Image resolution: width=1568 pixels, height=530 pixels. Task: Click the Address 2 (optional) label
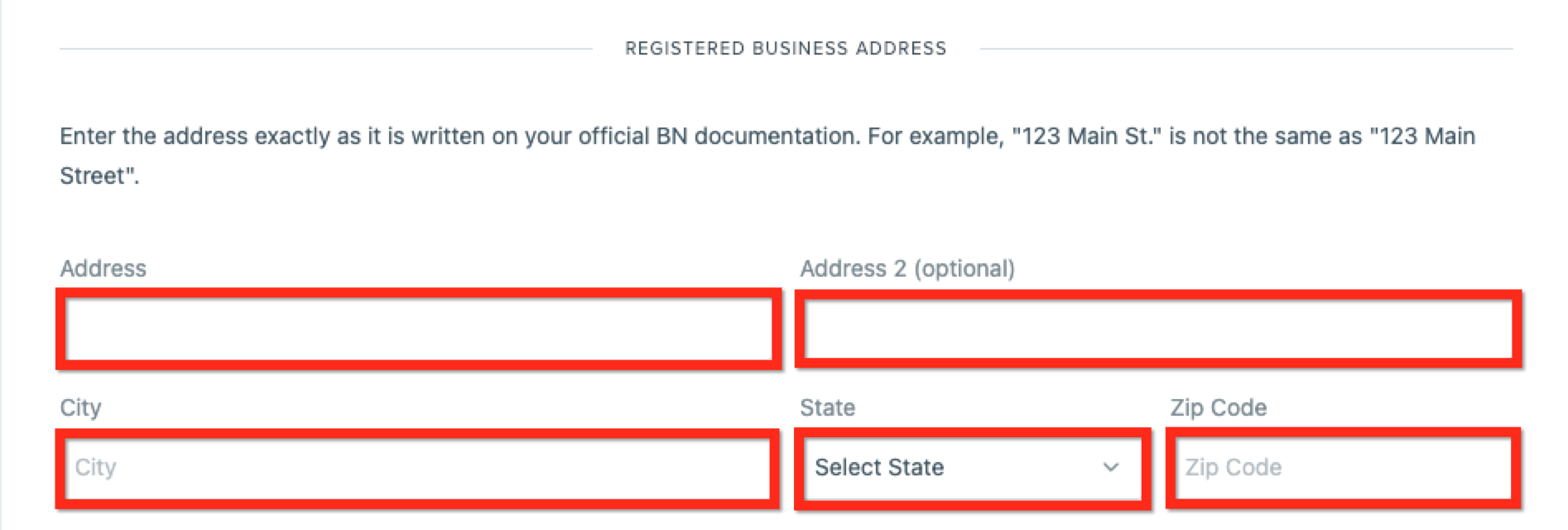tap(907, 268)
